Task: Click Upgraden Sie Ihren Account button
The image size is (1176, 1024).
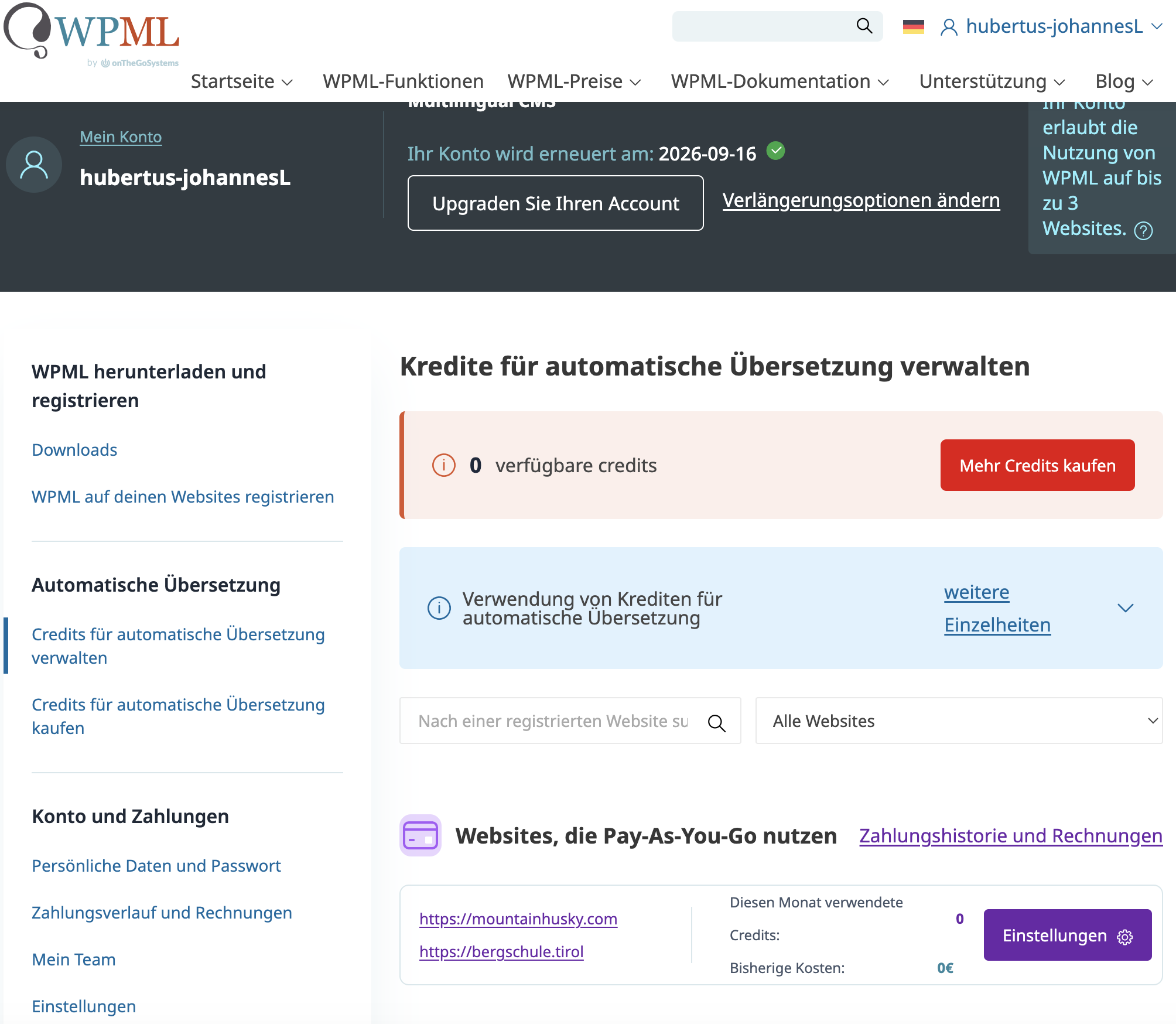Action: (555, 203)
